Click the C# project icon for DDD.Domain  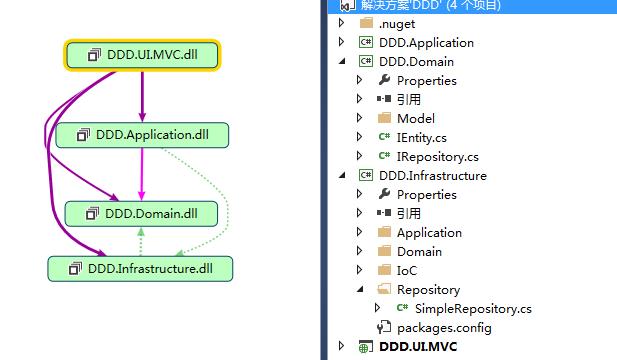coord(366,61)
